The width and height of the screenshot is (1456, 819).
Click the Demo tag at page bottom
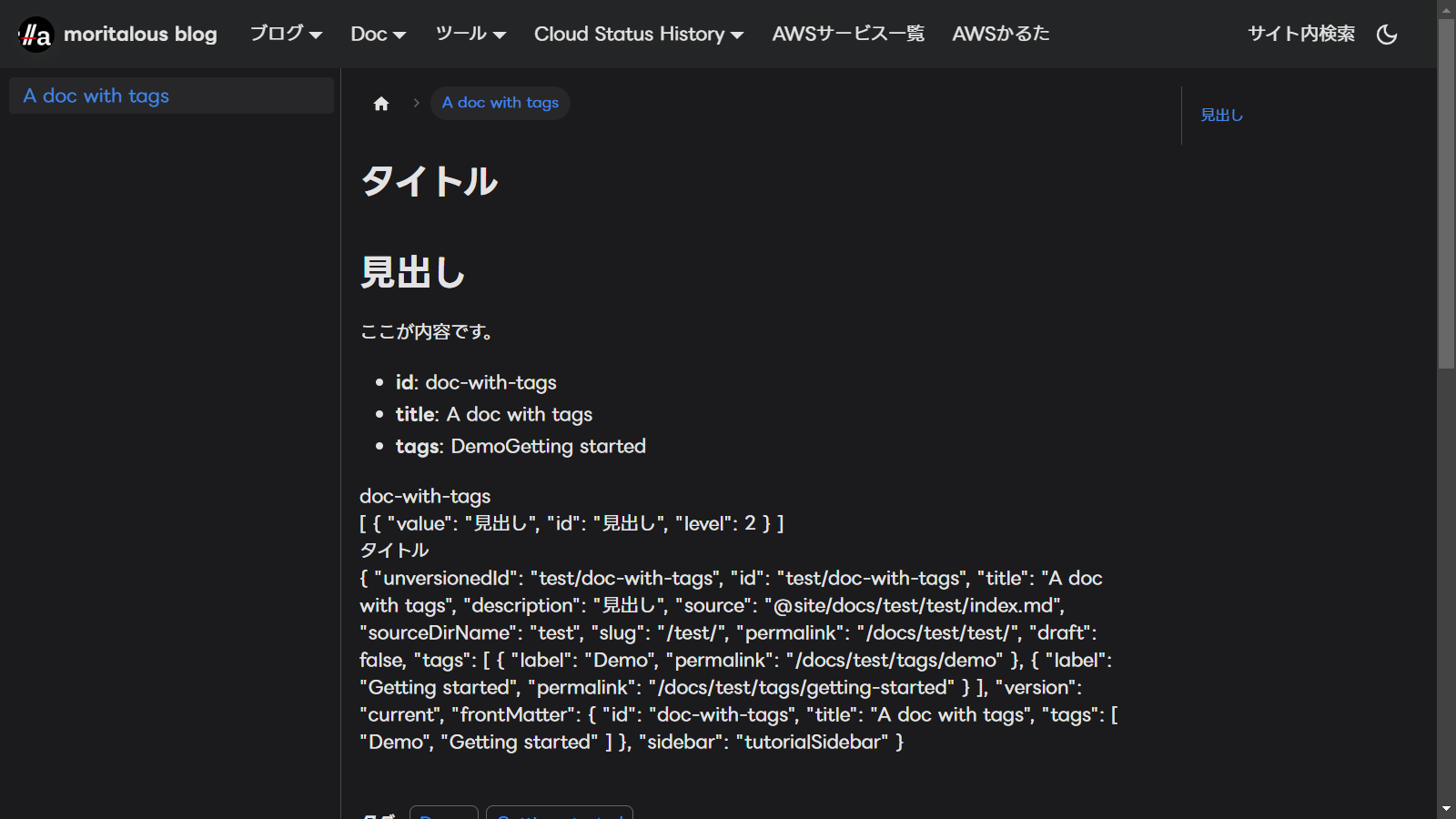(443, 813)
